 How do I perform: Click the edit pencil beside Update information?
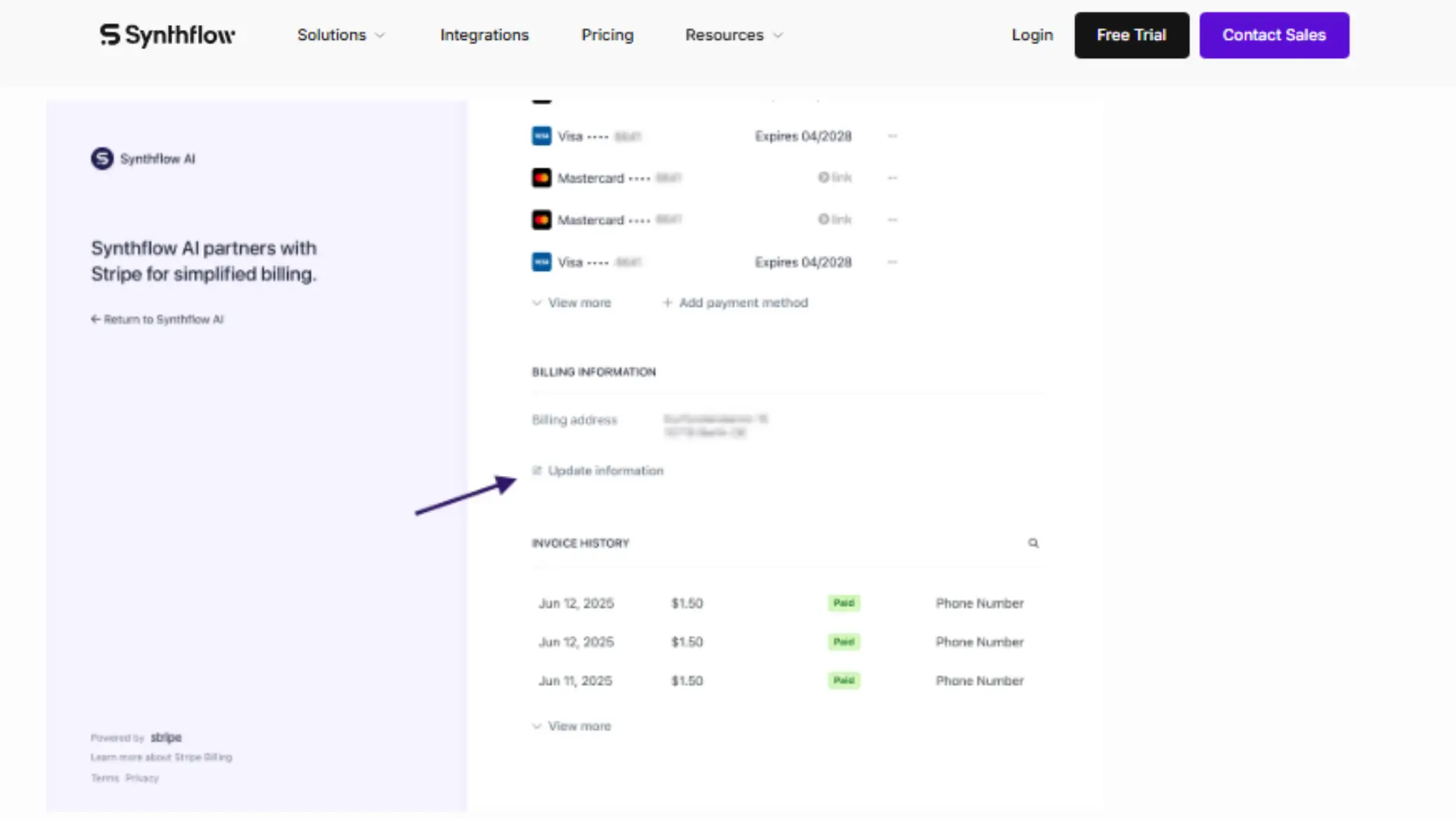[x=536, y=470]
